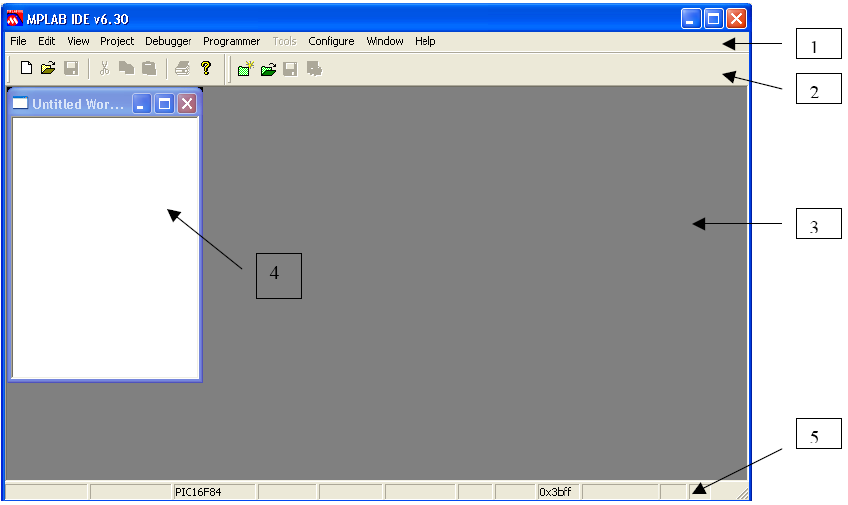Open the Edit menu
Image resolution: width=848 pixels, height=505 pixels.
(47, 41)
